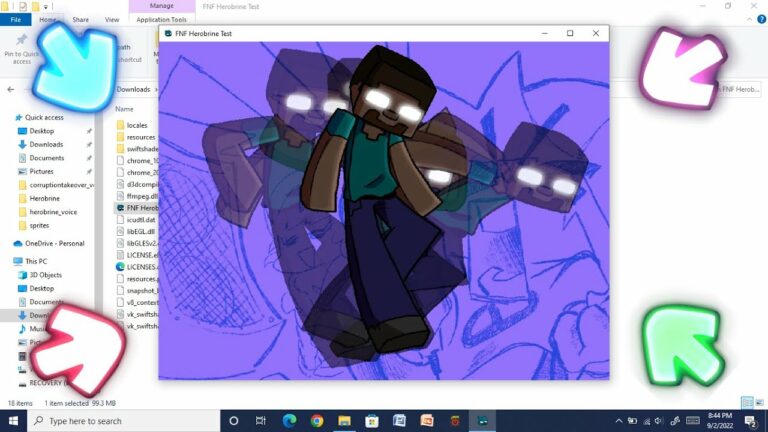
Task: Click the File Explorer help icon
Action: click(761, 19)
